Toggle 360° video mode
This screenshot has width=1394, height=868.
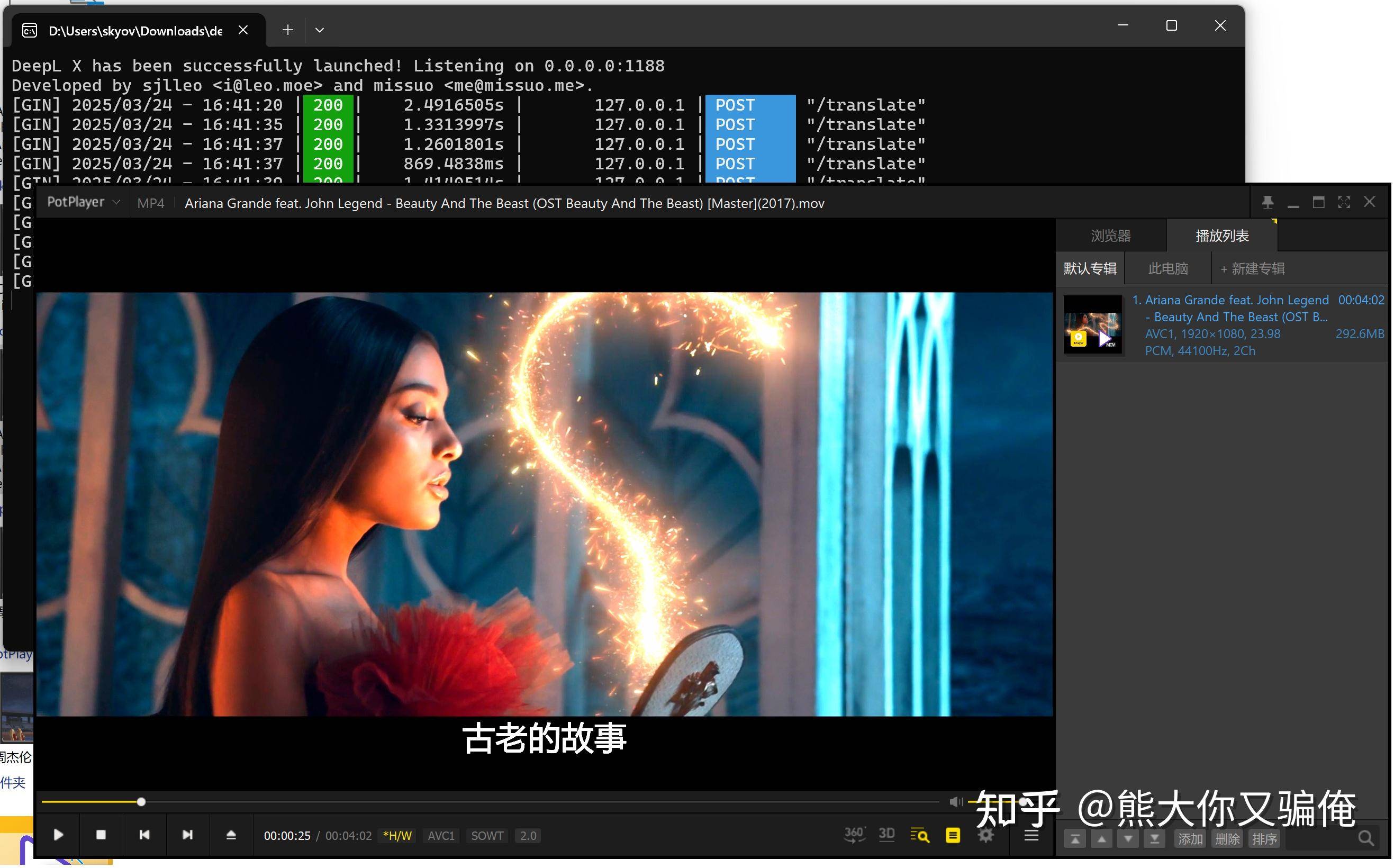854,835
